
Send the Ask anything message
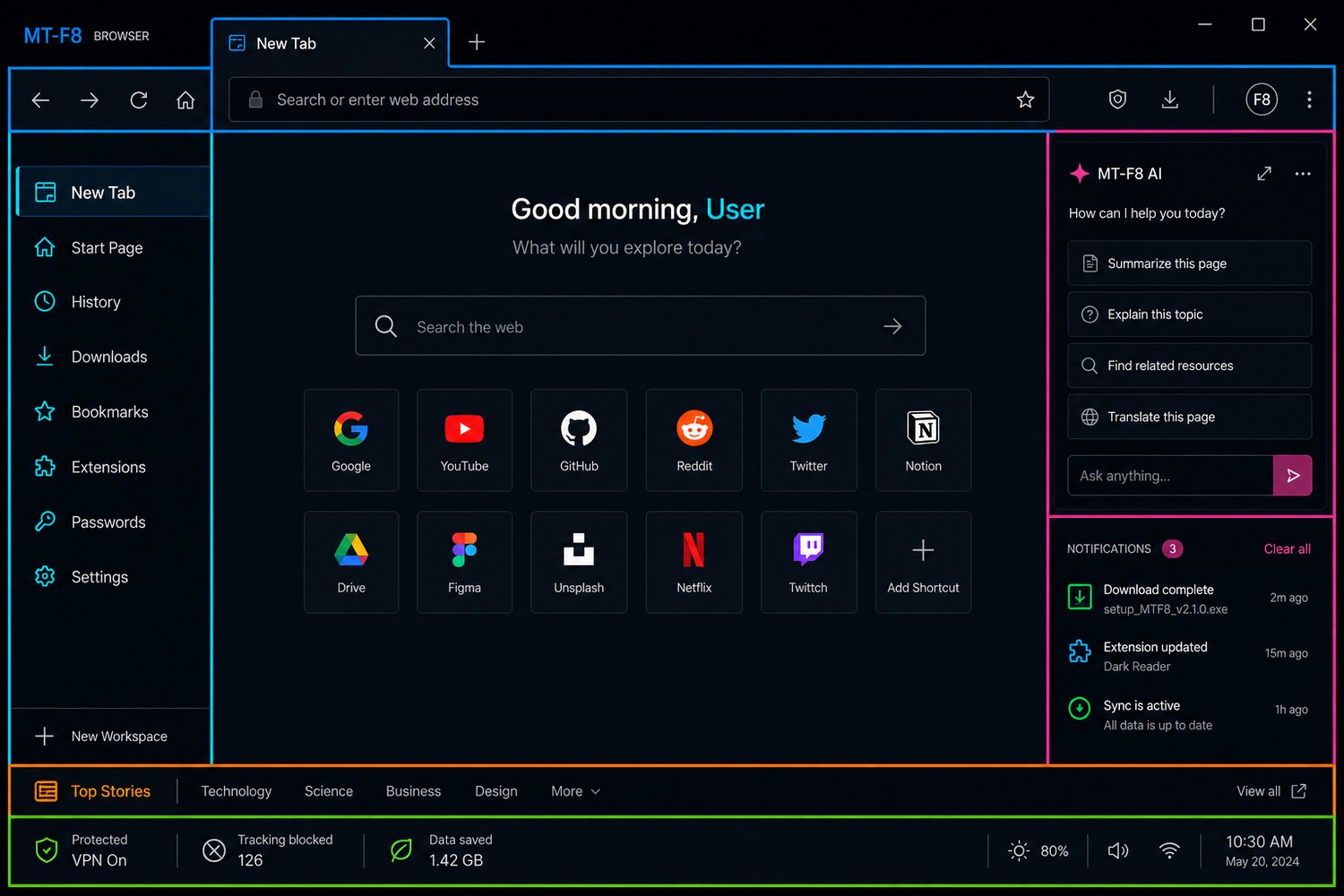point(1292,476)
